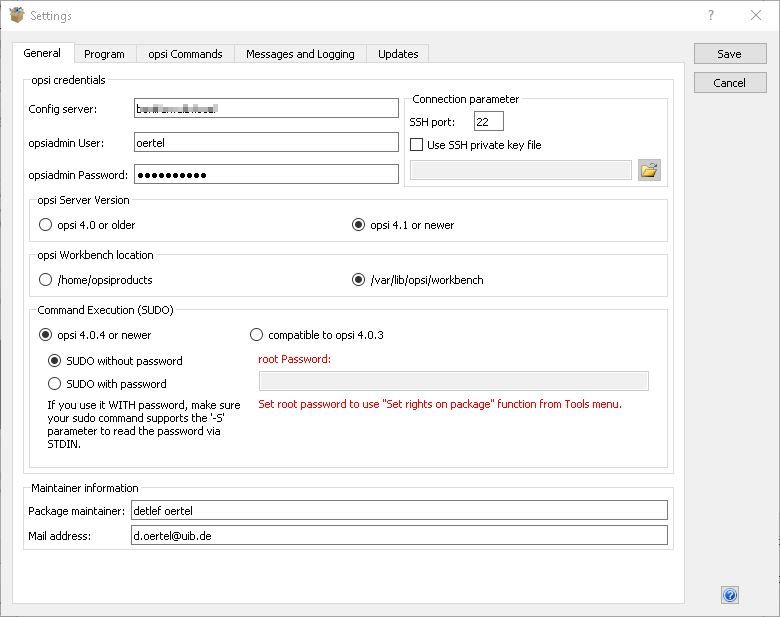Select SUDO without password

click(54, 361)
